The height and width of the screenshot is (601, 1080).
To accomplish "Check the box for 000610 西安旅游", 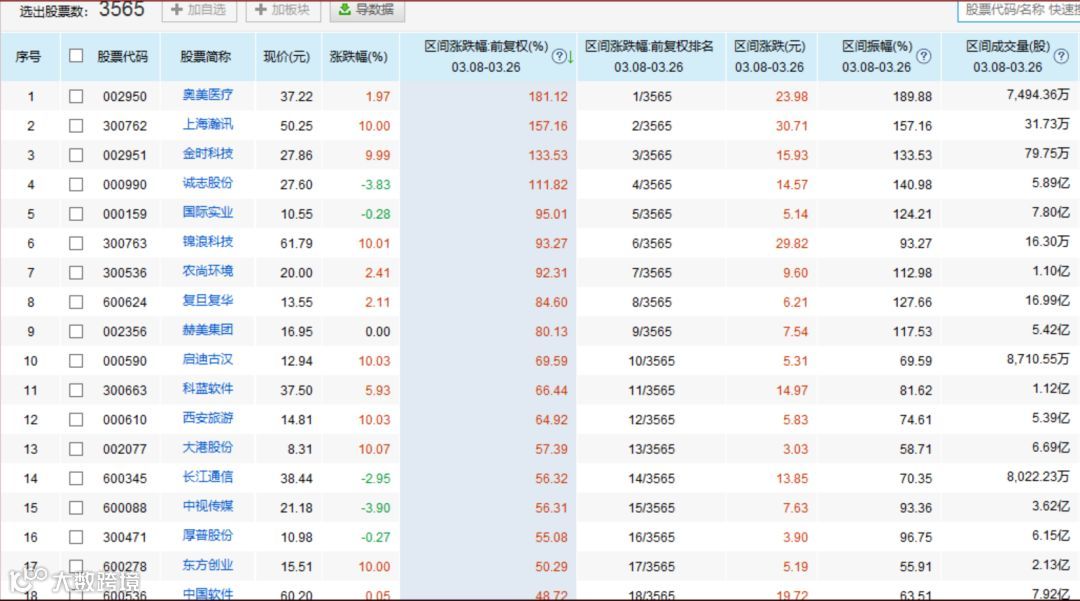I will pyautogui.click(x=76, y=420).
